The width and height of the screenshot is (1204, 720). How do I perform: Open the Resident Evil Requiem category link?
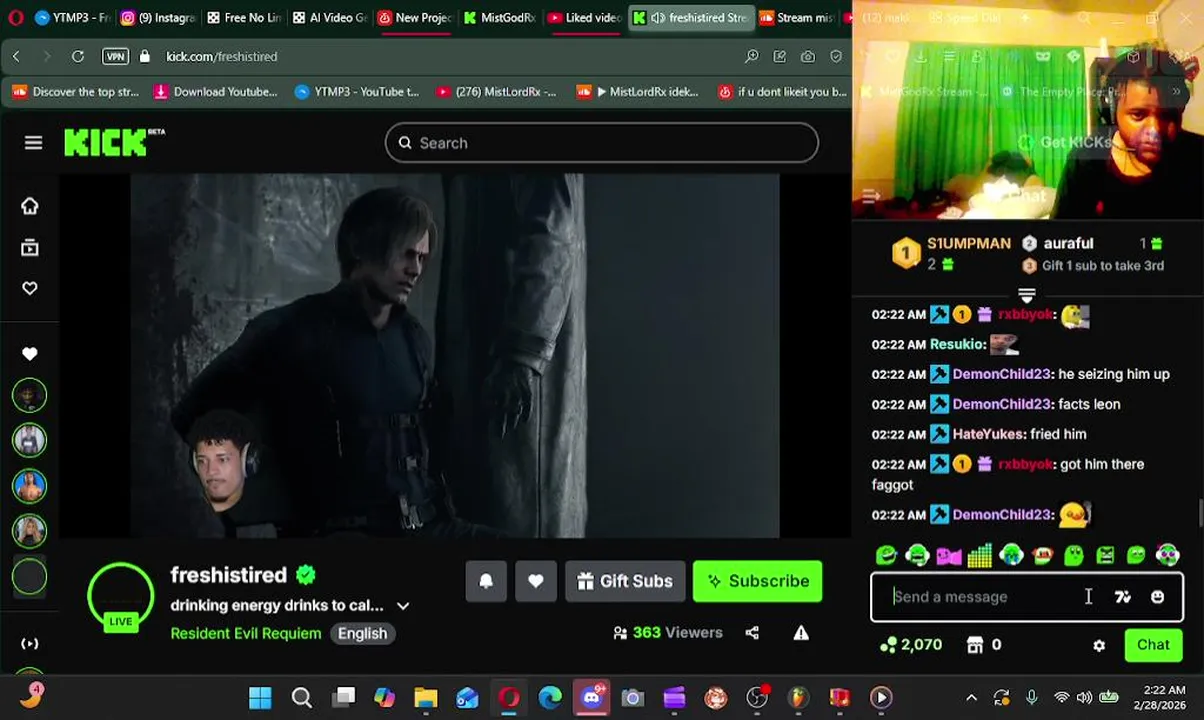[246, 633]
